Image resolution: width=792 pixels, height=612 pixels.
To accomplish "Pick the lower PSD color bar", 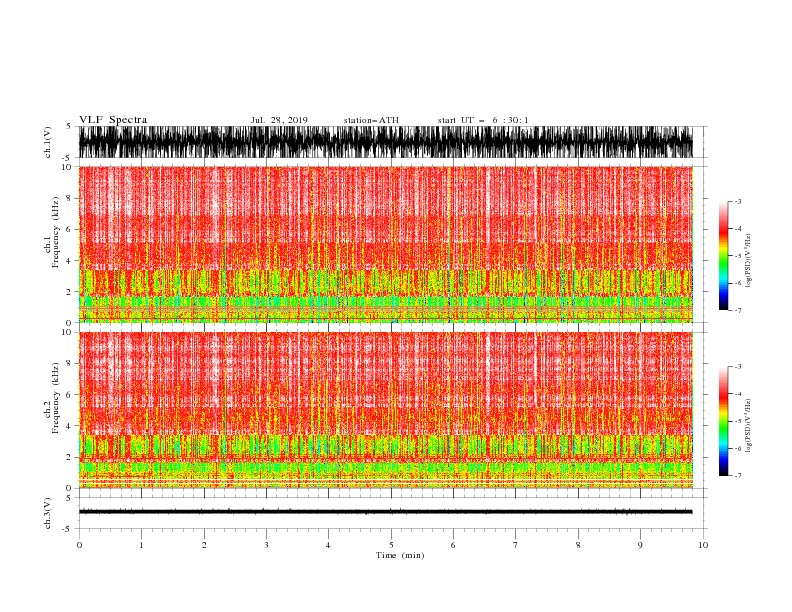I will click(724, 421).
